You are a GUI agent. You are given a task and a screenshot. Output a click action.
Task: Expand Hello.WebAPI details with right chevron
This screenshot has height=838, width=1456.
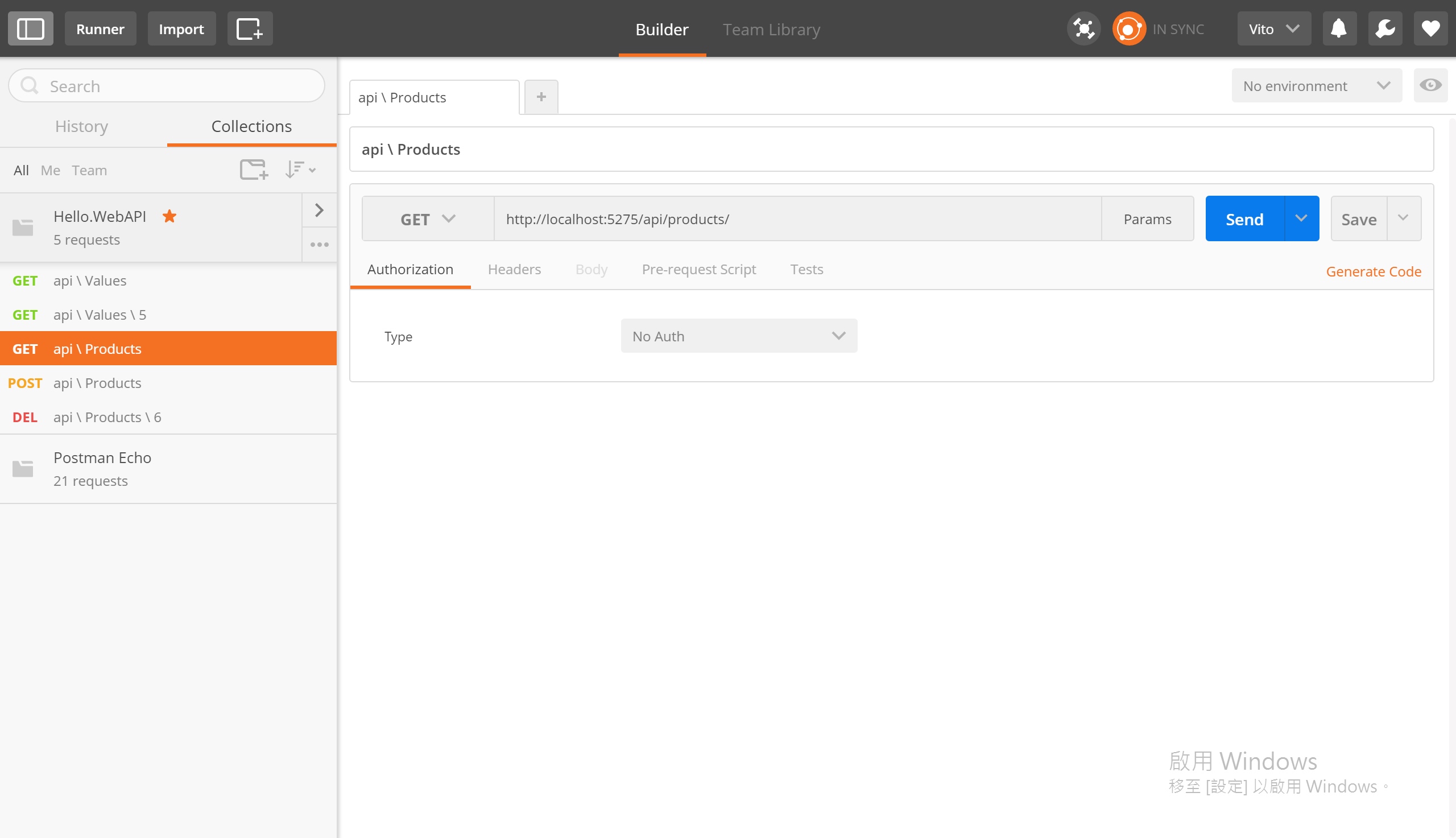click(319, 210)
